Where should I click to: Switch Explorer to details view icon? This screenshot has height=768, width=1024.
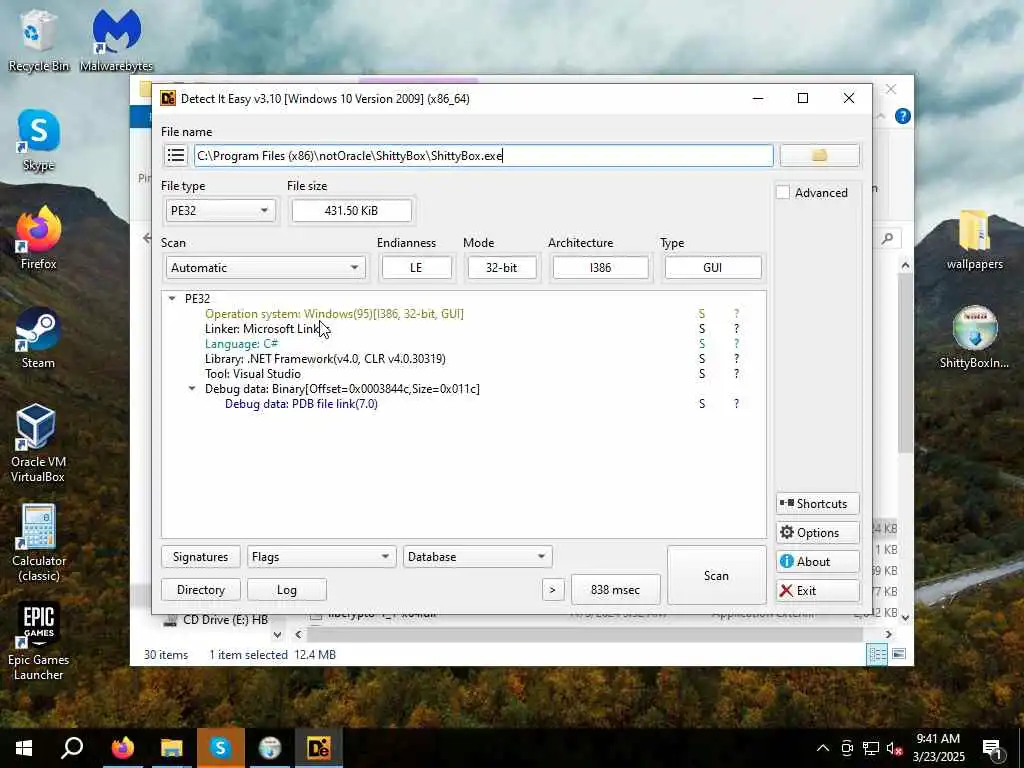click(x=877, y=654)
